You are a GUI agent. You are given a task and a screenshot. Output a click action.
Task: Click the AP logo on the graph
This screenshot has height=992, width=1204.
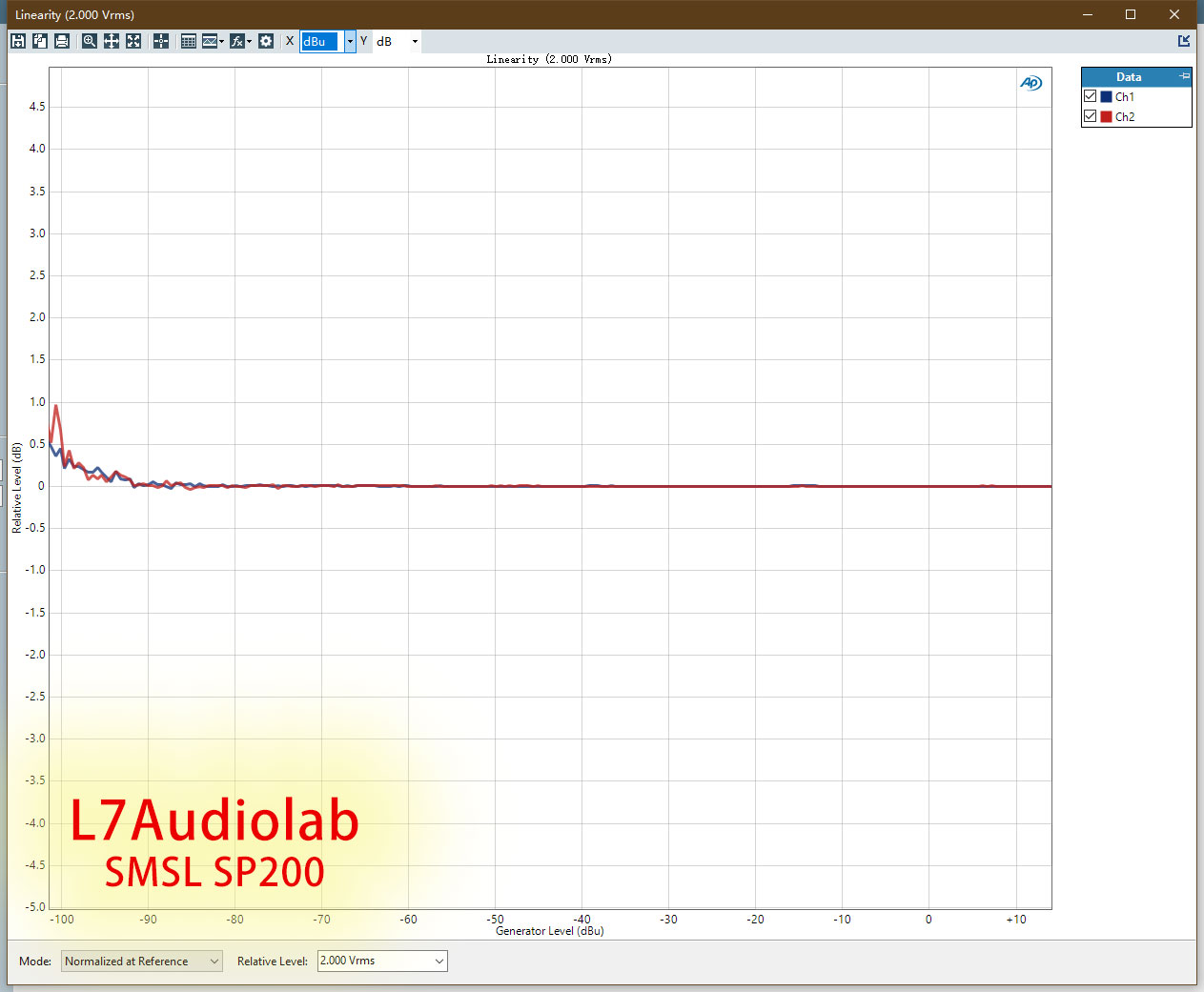(x=1031, y=83)
